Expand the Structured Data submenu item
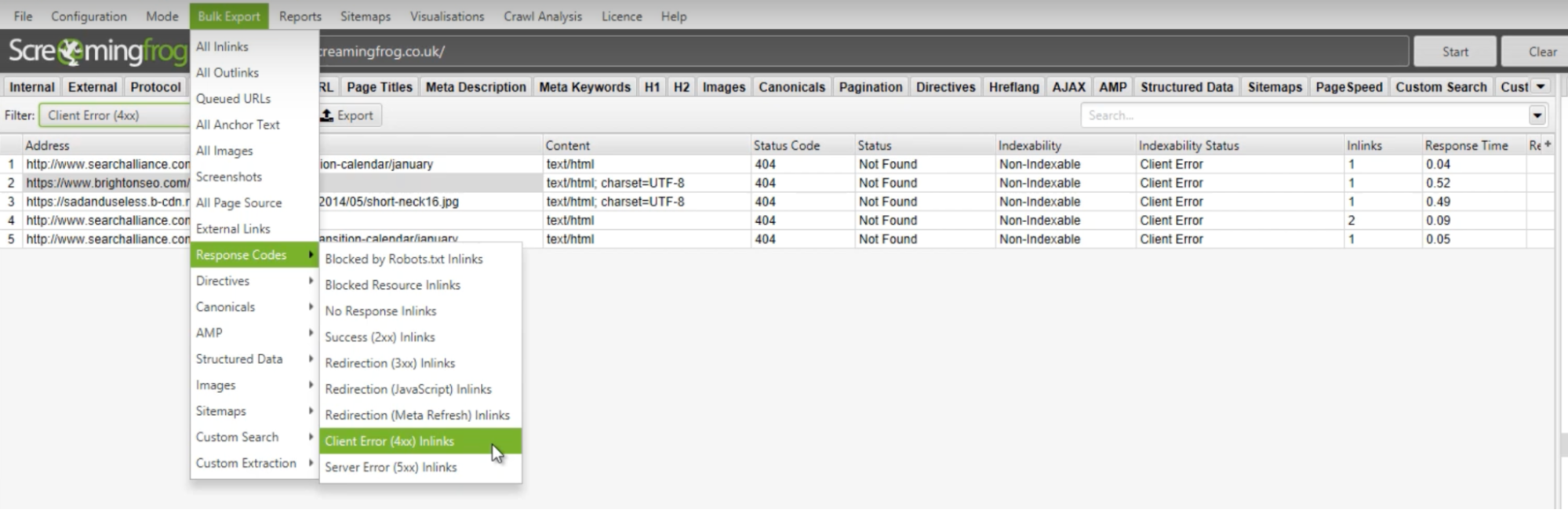The height and width of the screenshot is (510, 1568). [x=253, y=359]
